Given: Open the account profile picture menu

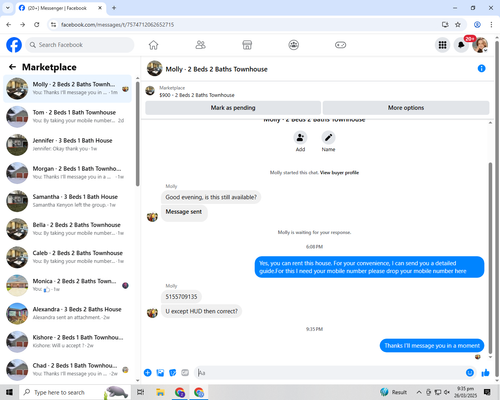Looking at the screenshot, I should [x=480, y=45].
